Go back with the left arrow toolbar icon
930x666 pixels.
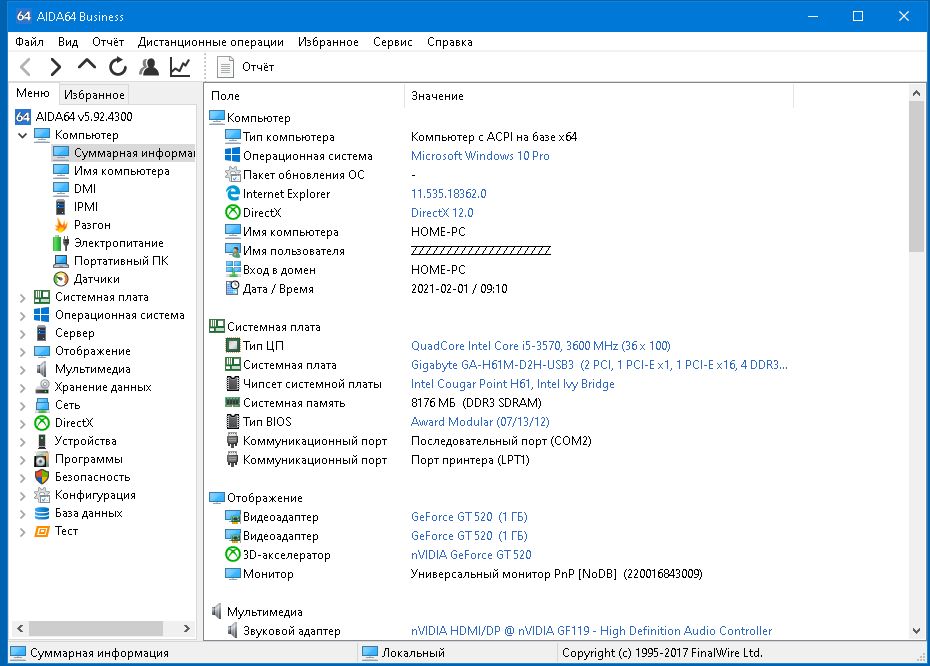26,67
